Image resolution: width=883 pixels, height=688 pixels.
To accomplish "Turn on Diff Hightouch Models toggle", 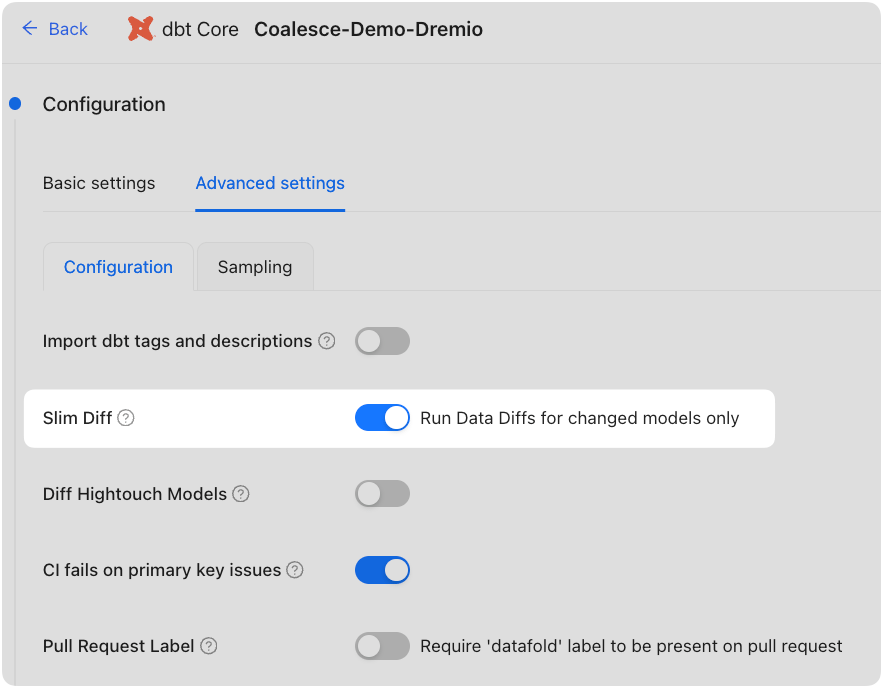I will click(382, 494).
